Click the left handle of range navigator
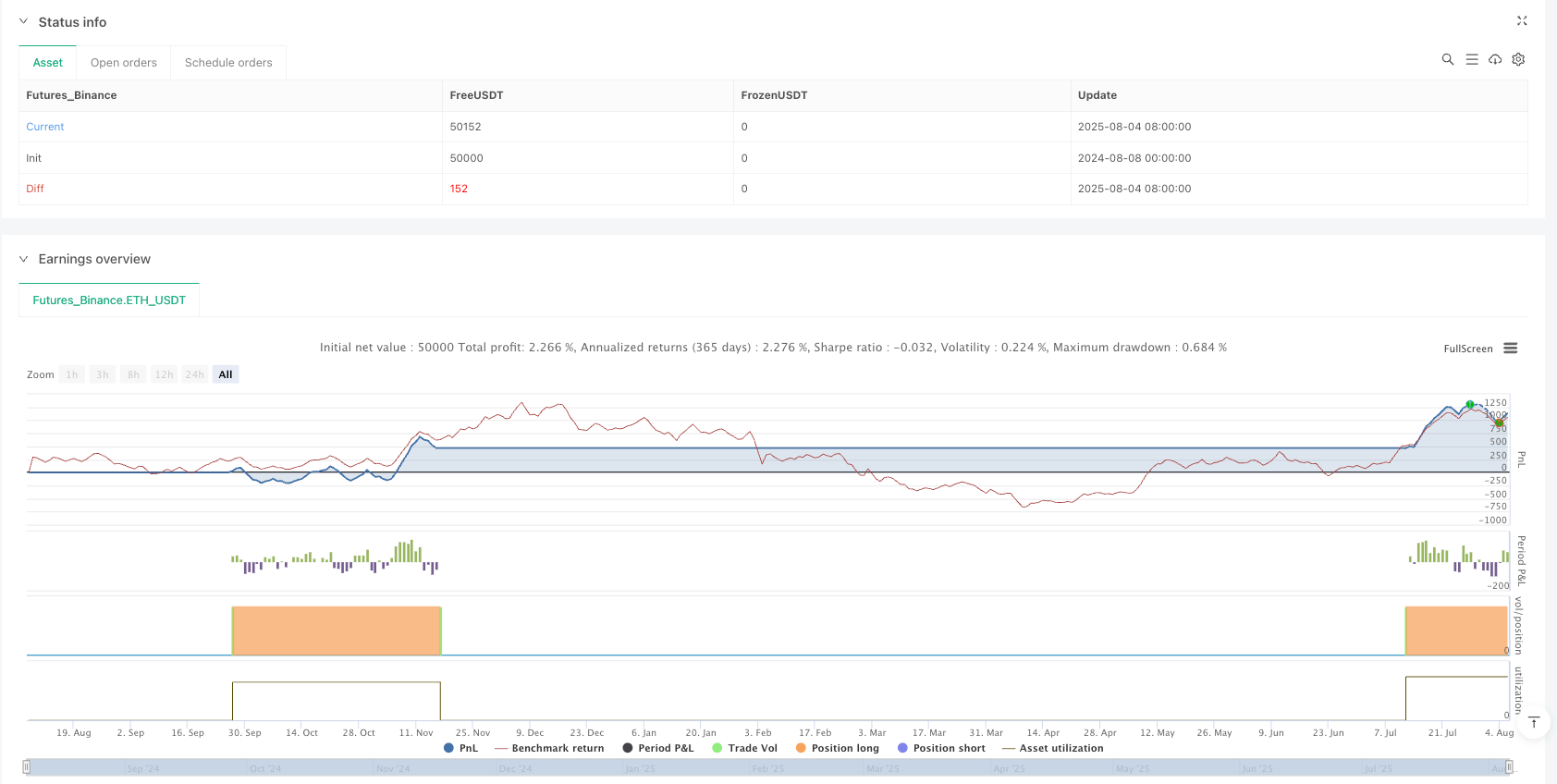1557x784 pixels. pyautogui.click(x=27, y=766)
